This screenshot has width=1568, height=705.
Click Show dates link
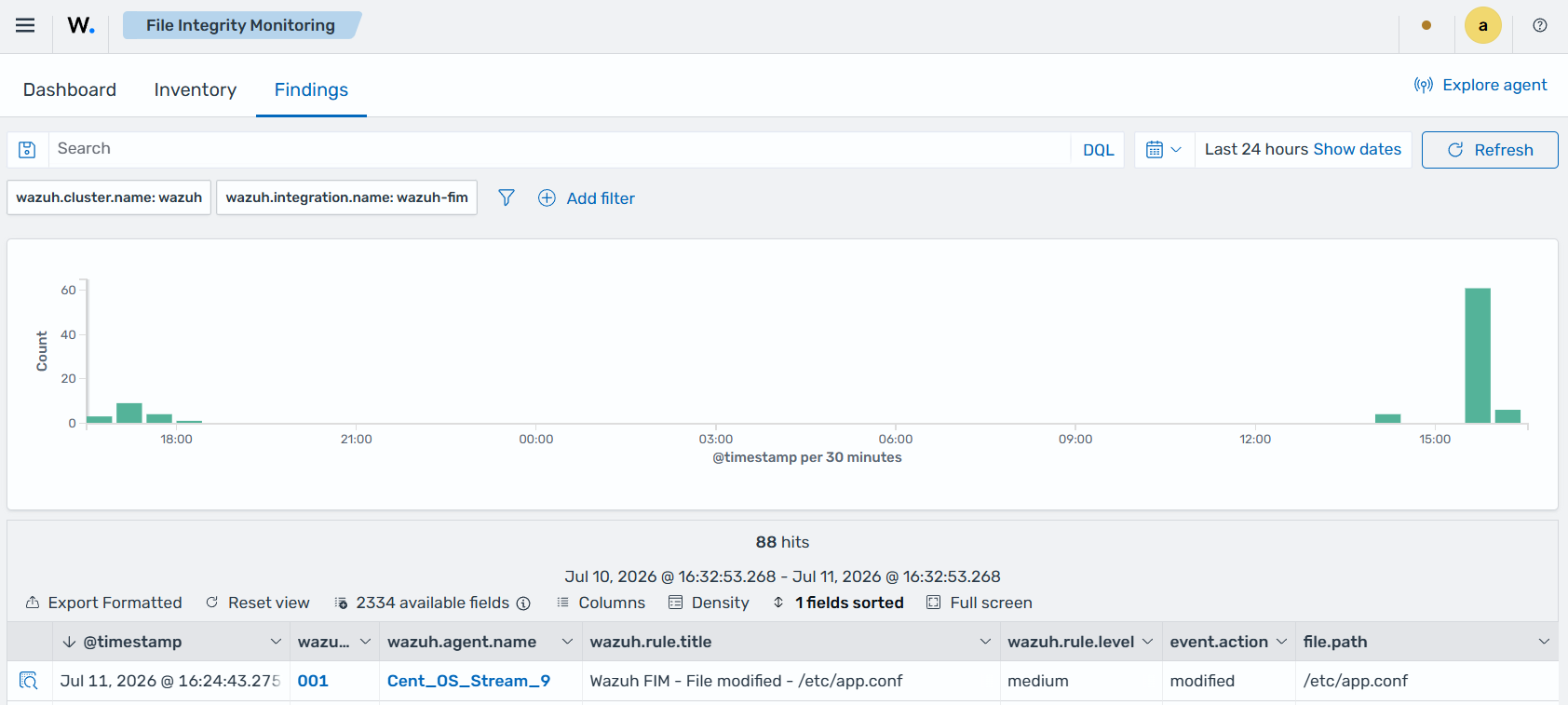click(x=1357, y=149)
